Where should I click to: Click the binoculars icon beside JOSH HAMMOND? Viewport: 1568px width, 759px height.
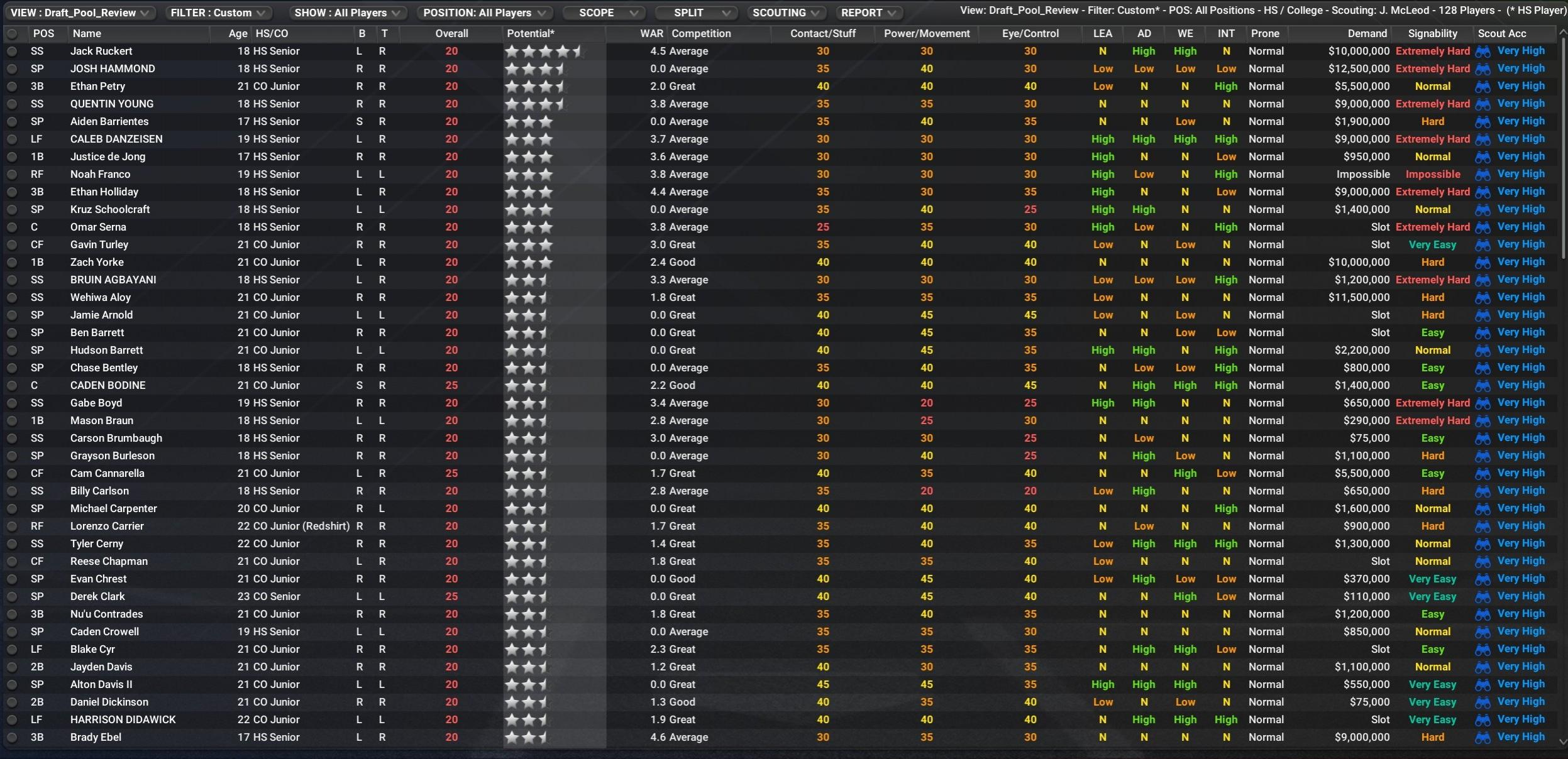(1483, 68)
